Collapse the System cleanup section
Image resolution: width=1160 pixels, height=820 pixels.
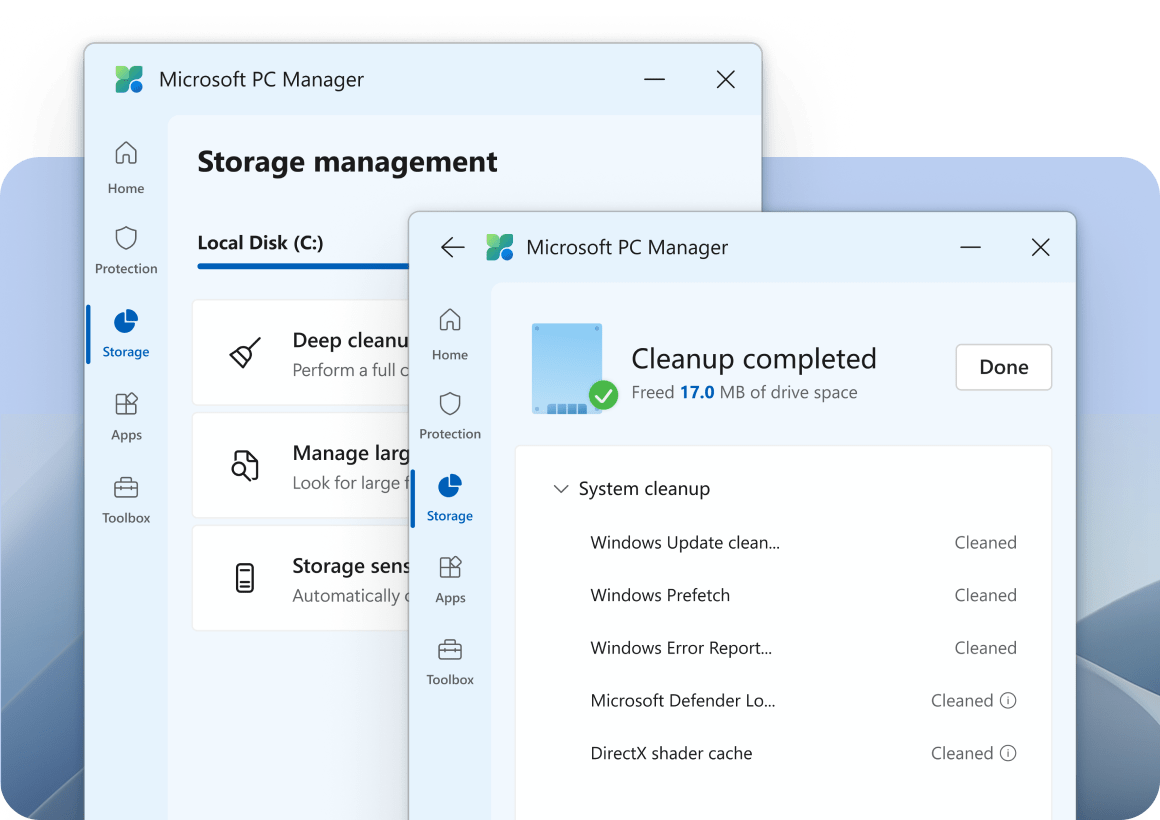(561, 489)
